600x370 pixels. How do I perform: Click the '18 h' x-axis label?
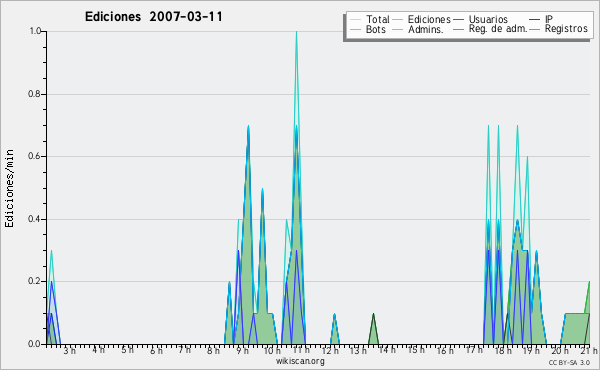[x=503, y=350]
